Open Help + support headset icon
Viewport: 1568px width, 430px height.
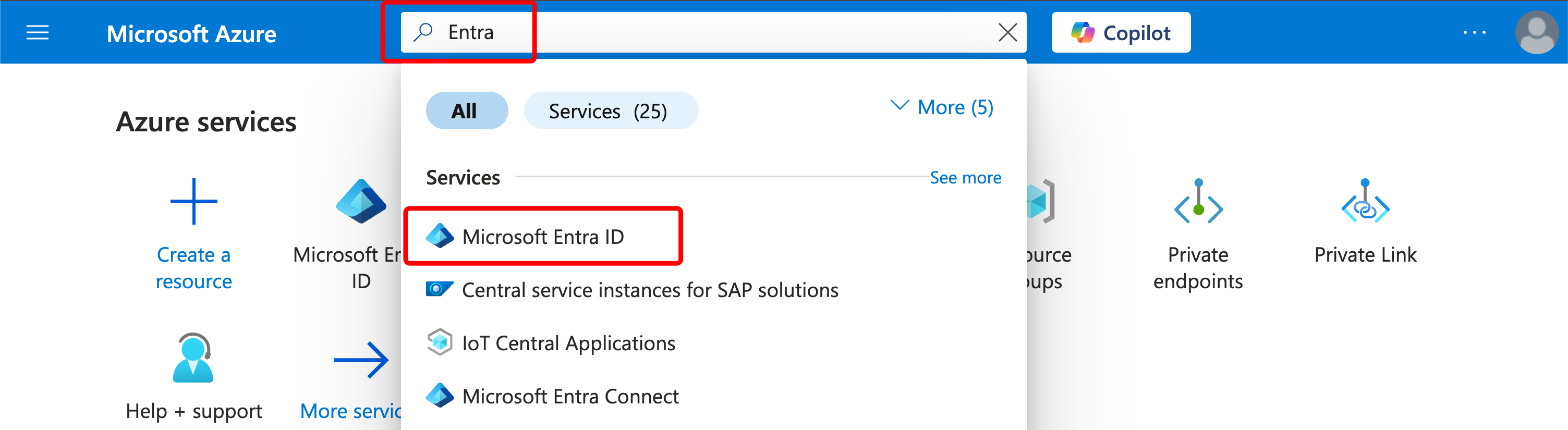pyautogui.click(x=193, y=358)
